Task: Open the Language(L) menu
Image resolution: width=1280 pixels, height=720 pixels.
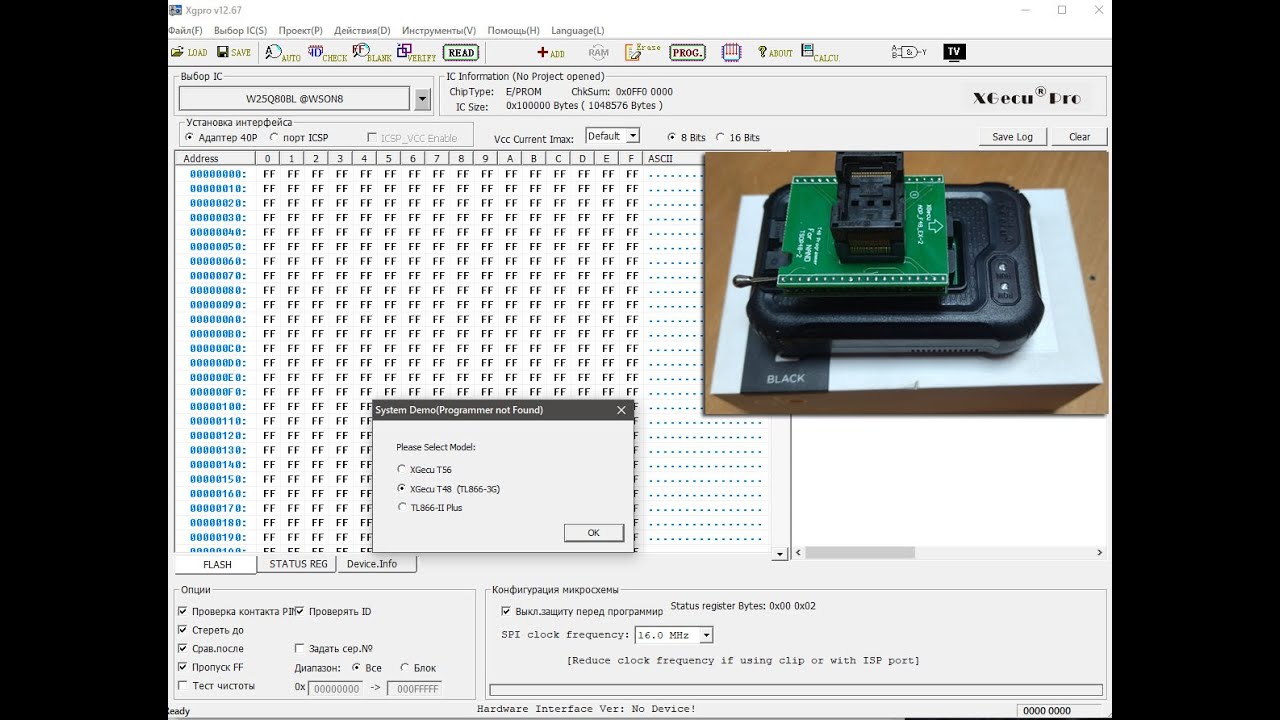Action: coord(578,31)
